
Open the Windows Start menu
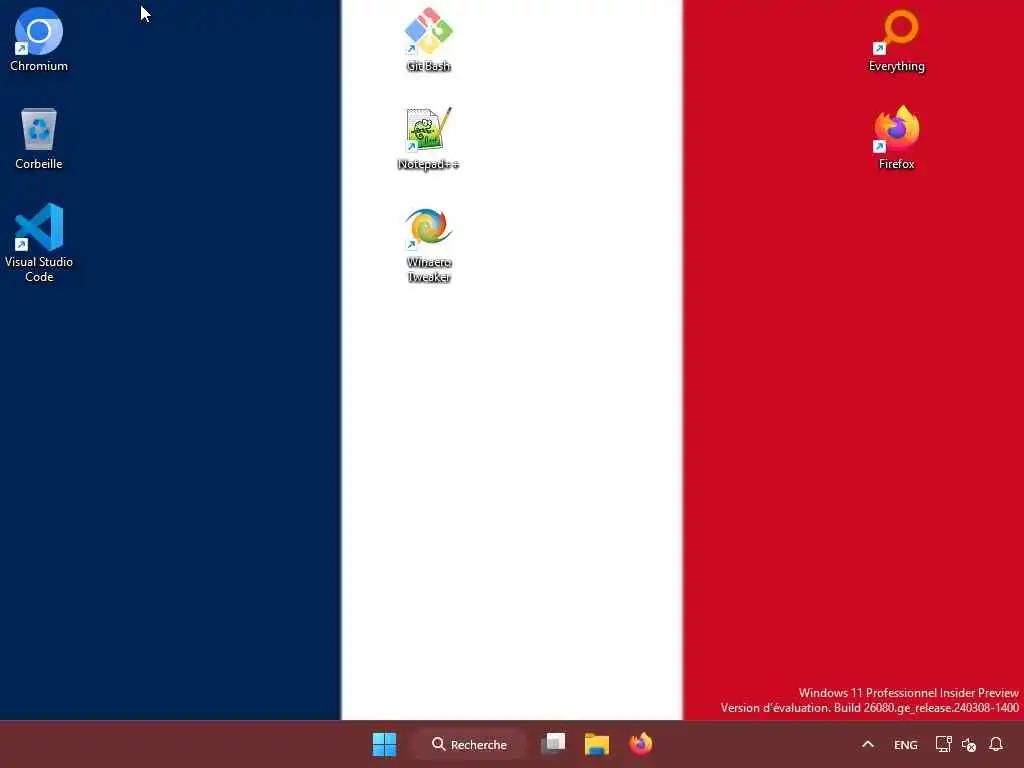coord(384,744)
